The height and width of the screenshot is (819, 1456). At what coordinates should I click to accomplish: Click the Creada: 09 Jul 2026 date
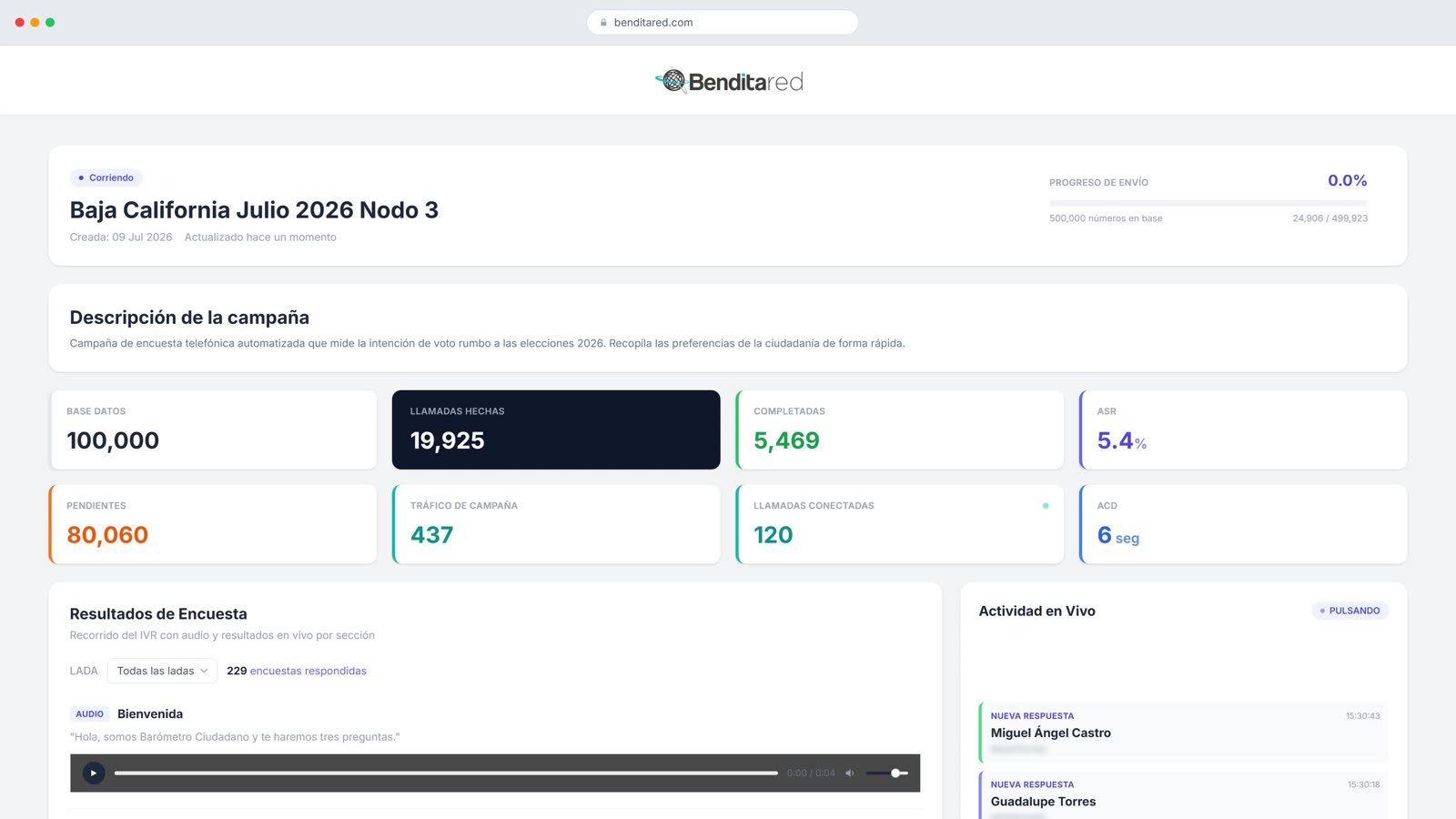coord(121,238)
